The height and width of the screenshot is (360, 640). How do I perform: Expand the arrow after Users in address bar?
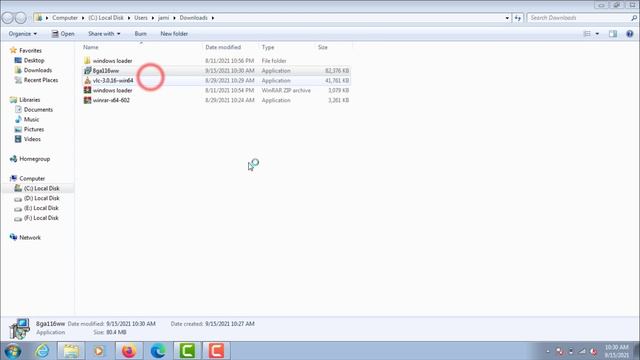pyautogui.click(x=153, y=18)
